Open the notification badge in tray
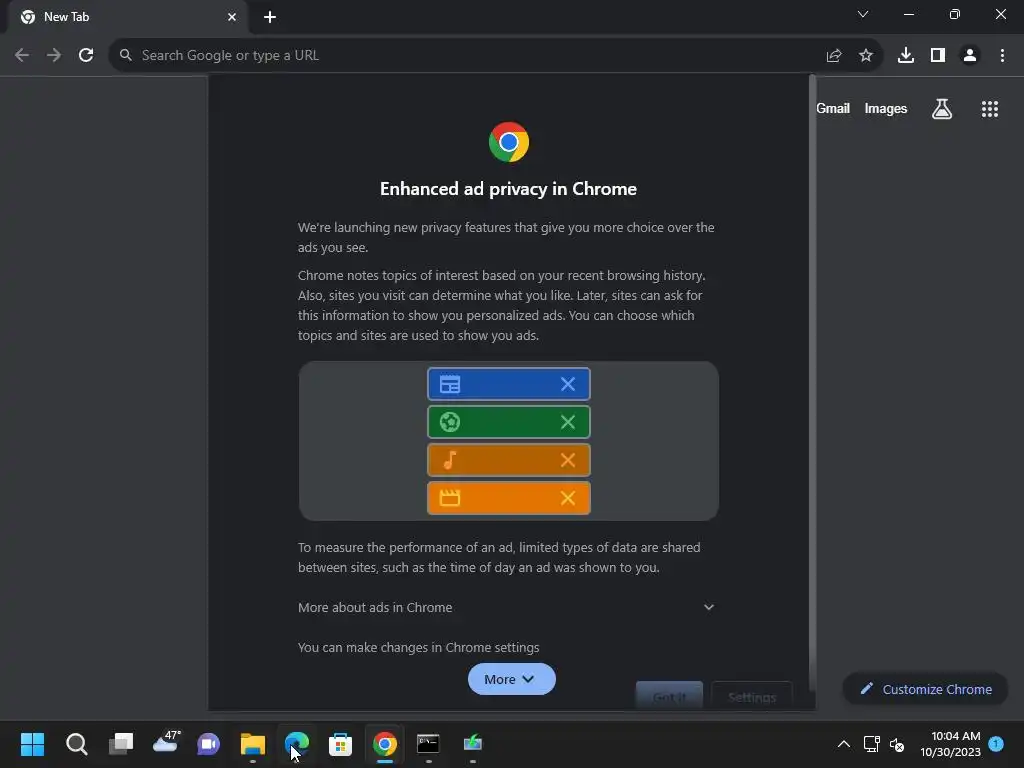The width and height of the screenshot is (1024, 768). click(996, 743)
